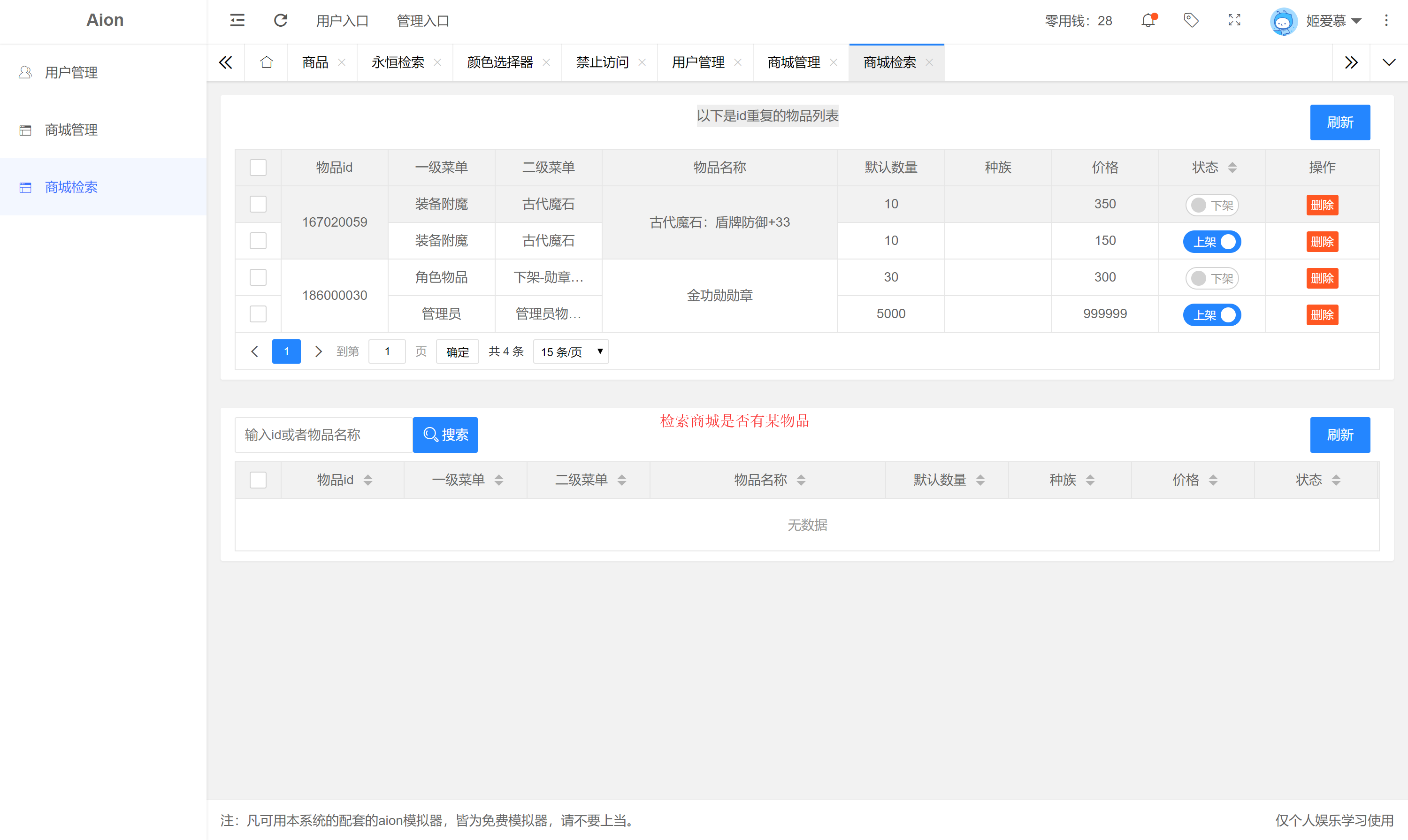Click 确定 to jump to page
1408x840 pixels.
458,351
